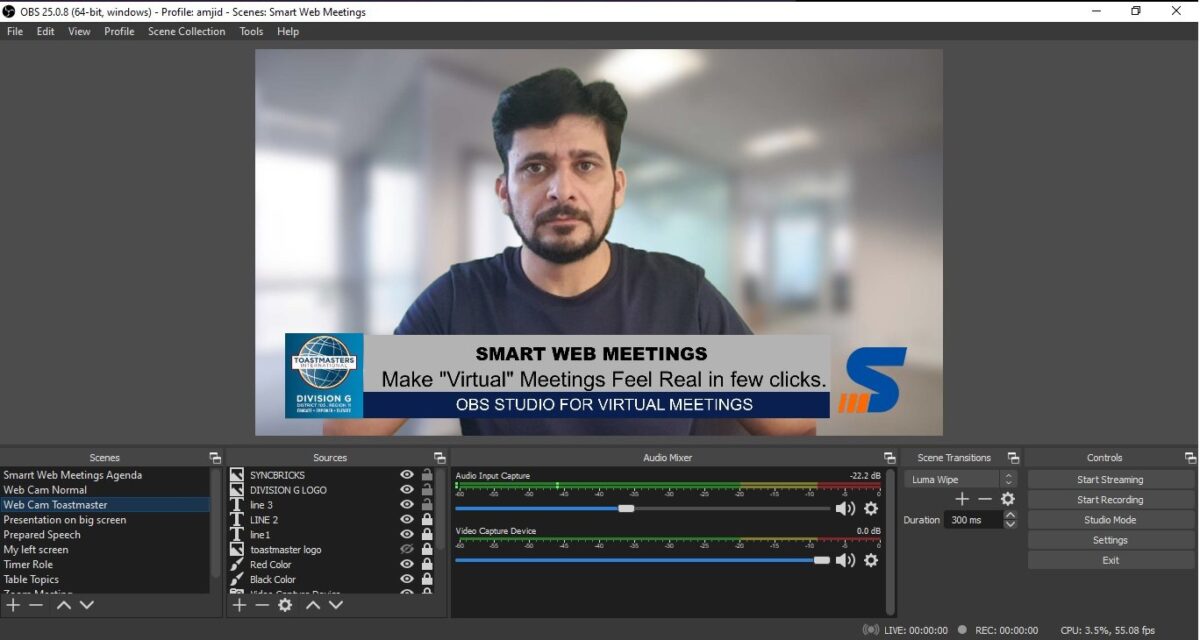Open Audio Input Capture gear settings
This screenshot has height=640, width=1200.
pos(871,508)
